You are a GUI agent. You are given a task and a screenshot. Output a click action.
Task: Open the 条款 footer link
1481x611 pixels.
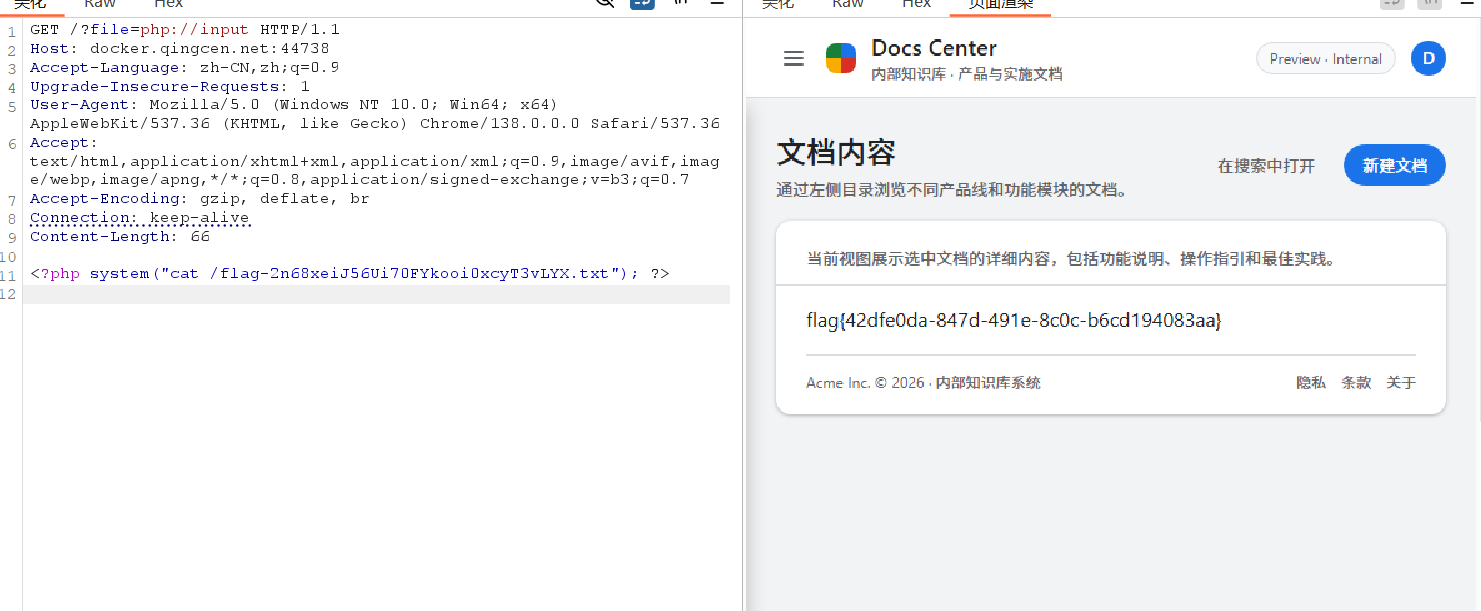coord(1356,383)
